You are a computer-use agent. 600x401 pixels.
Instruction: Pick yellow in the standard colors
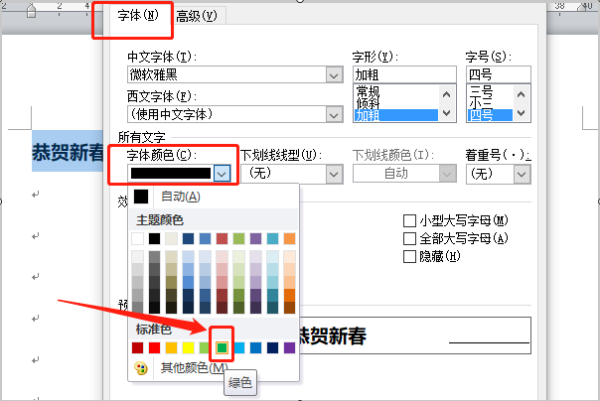pyautogui.click(x=188, y=348)
